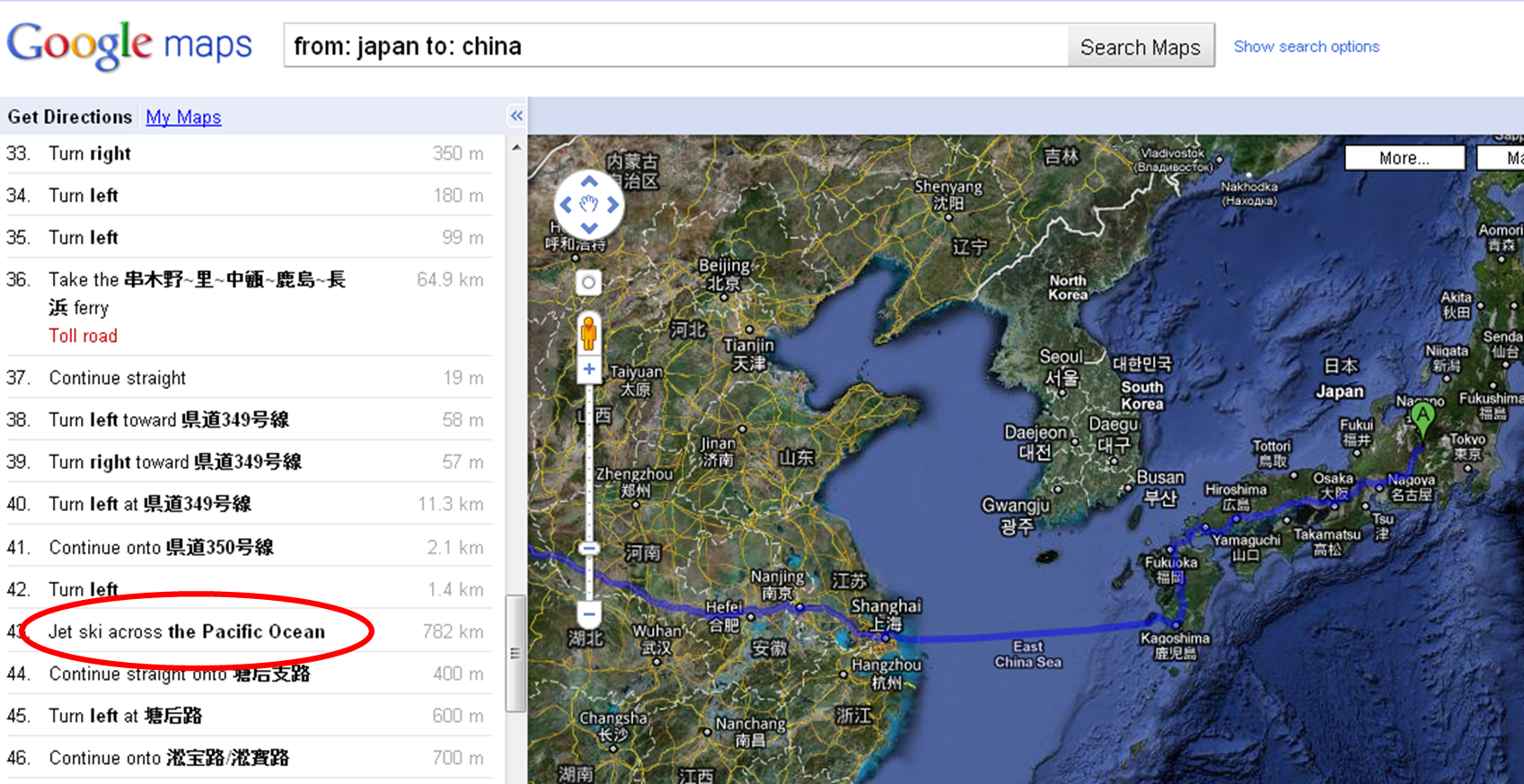Click the Hangzhou label on the map
This screenshot has width=1524, height=784.
[x=886, y=674]
